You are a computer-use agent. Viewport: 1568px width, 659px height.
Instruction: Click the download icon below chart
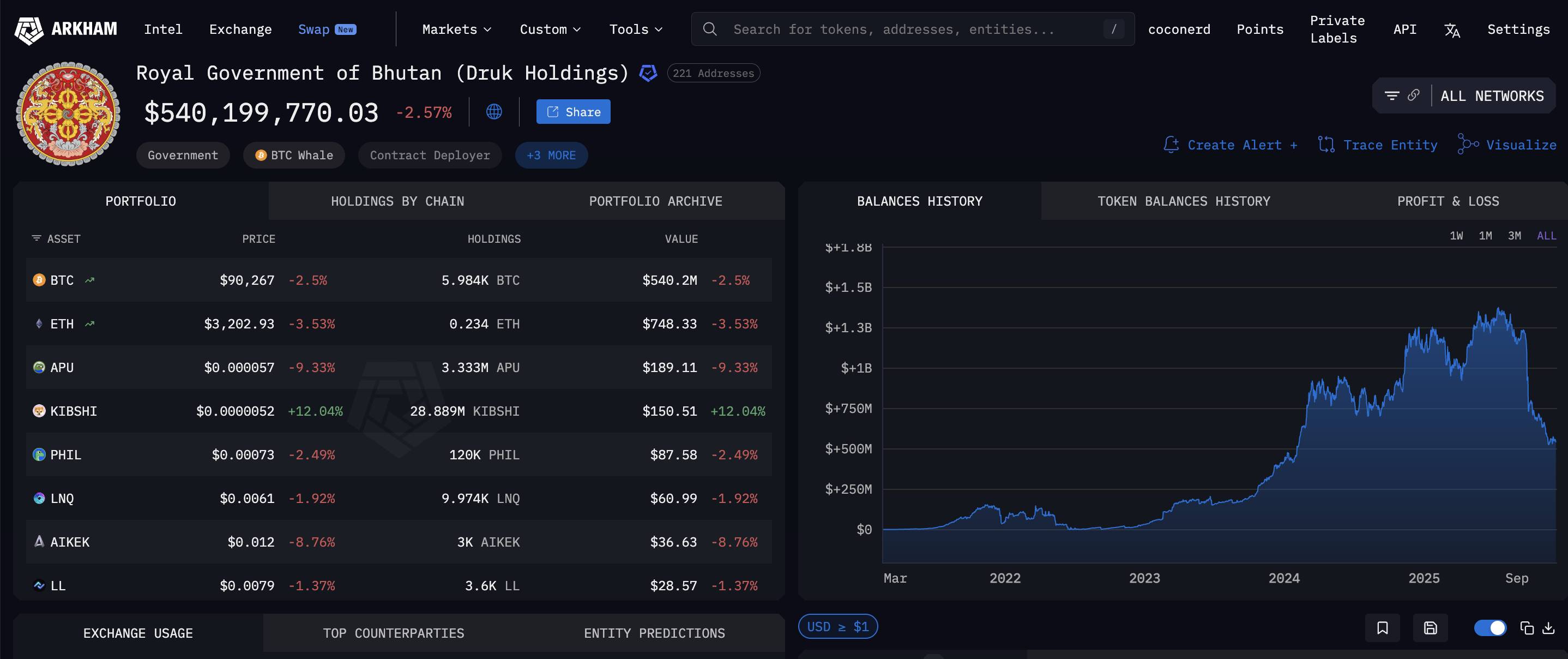pyautogui.click(x=1548, y=627)
